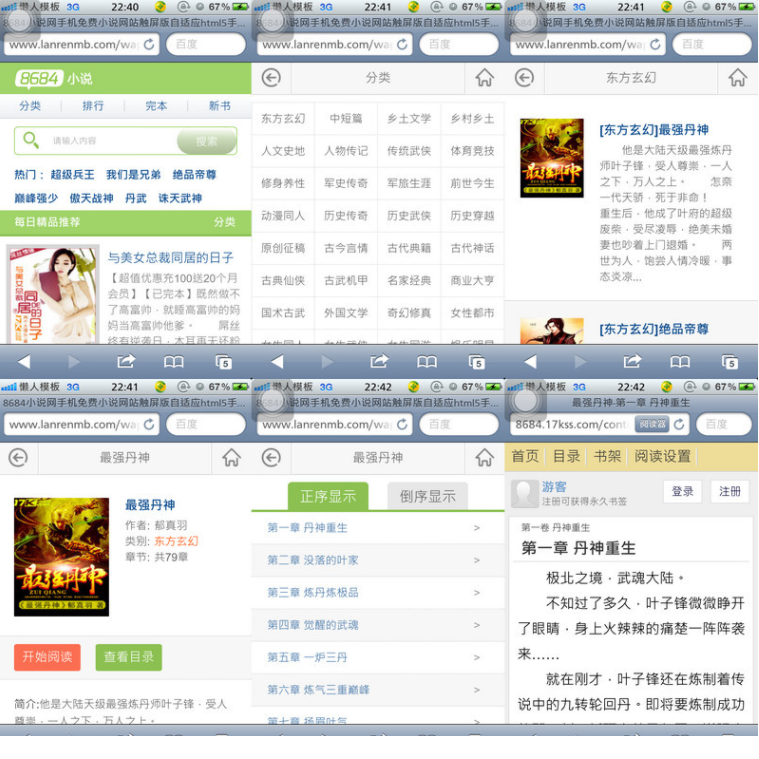This screenshot has width=759, height=759.
Task: Switch chapter list to 倒序显示
Action: click(x=427, y=496)
